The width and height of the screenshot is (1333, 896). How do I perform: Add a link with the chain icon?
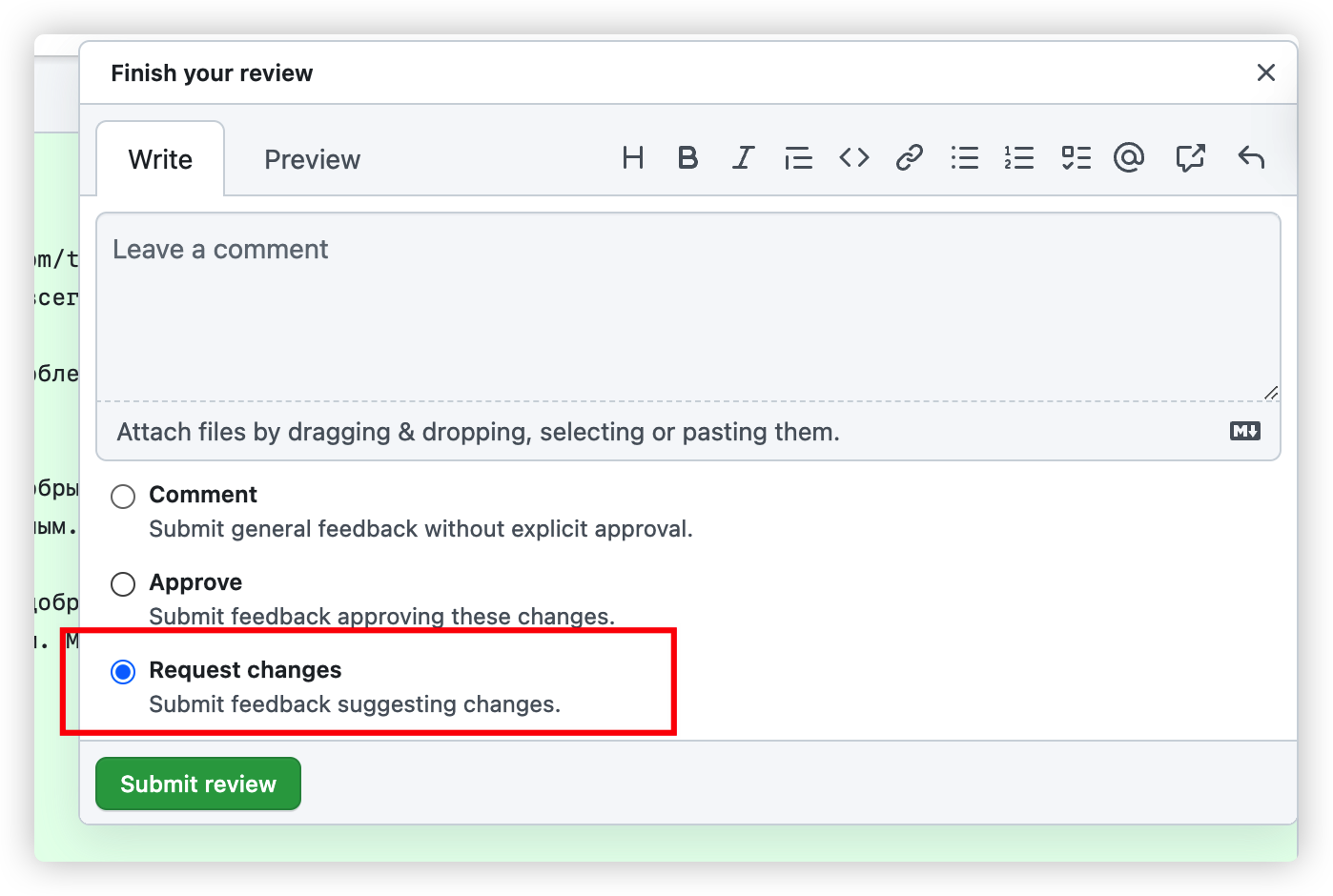909,158
